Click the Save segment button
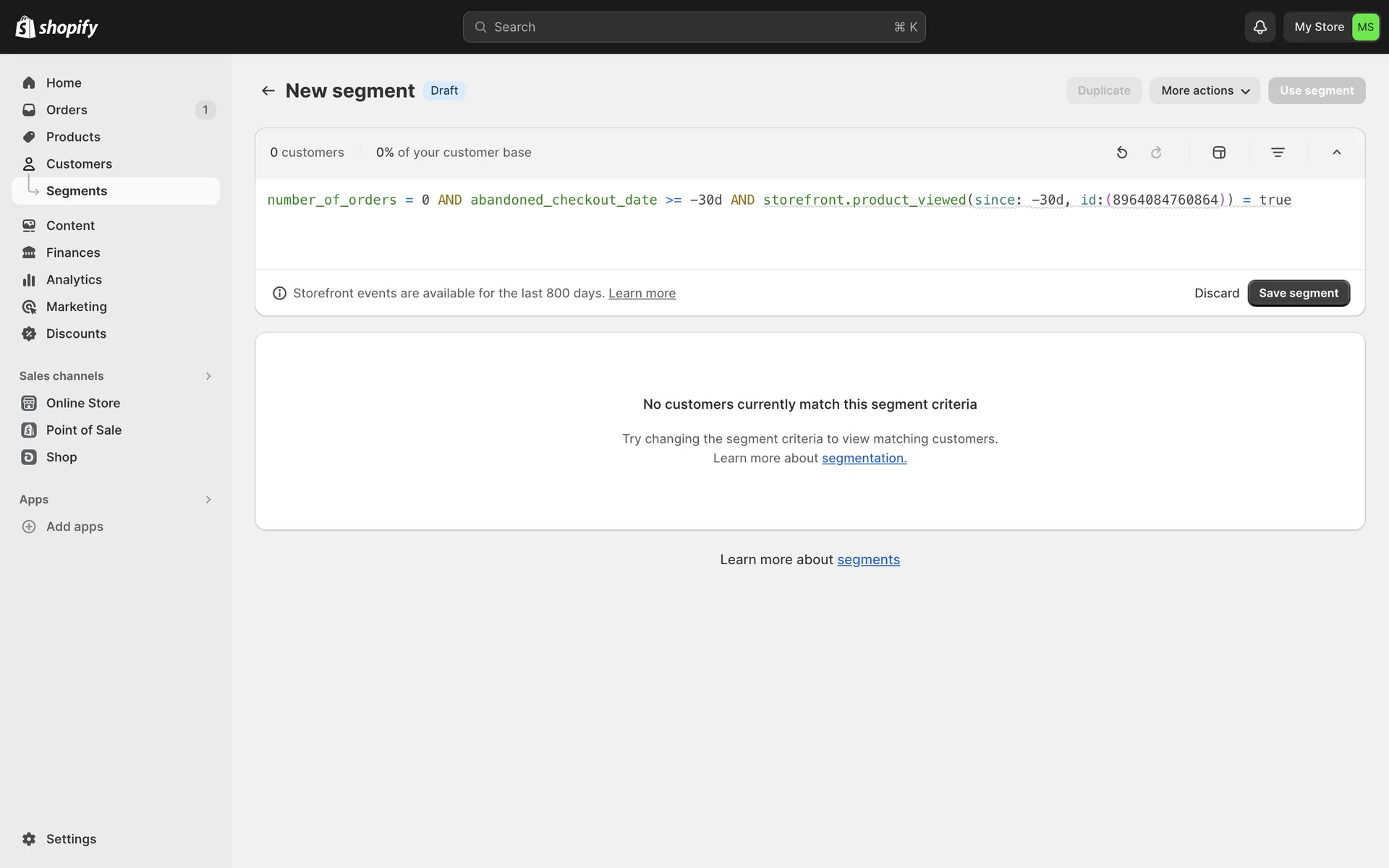Image resolution: width=1389 pixels, height=868 pixels. (1298, 293)
